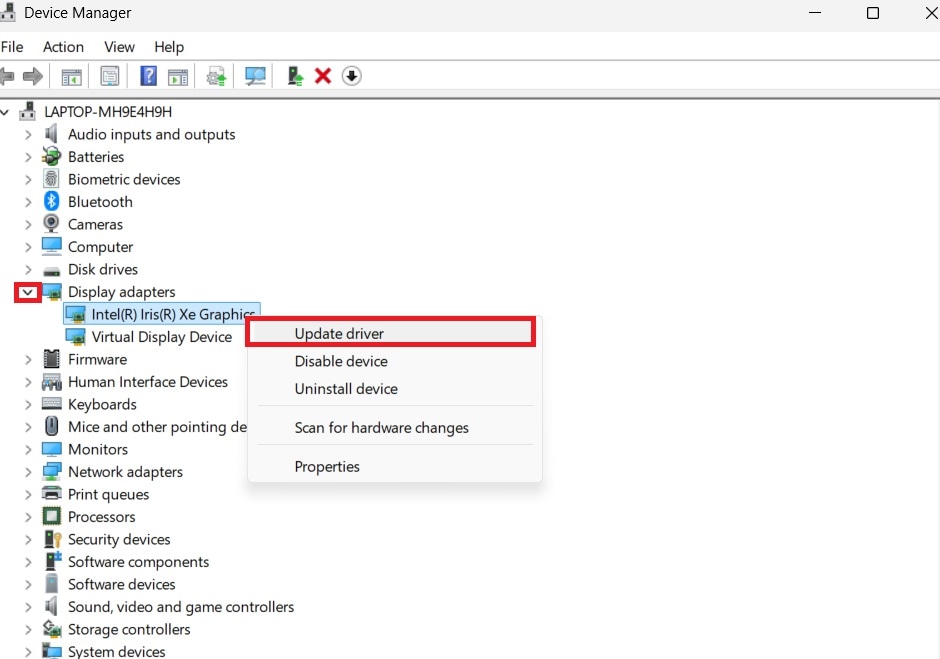940x659 pixels.
Task: Click the Firmware chip icon
Action: pos(52,359)
